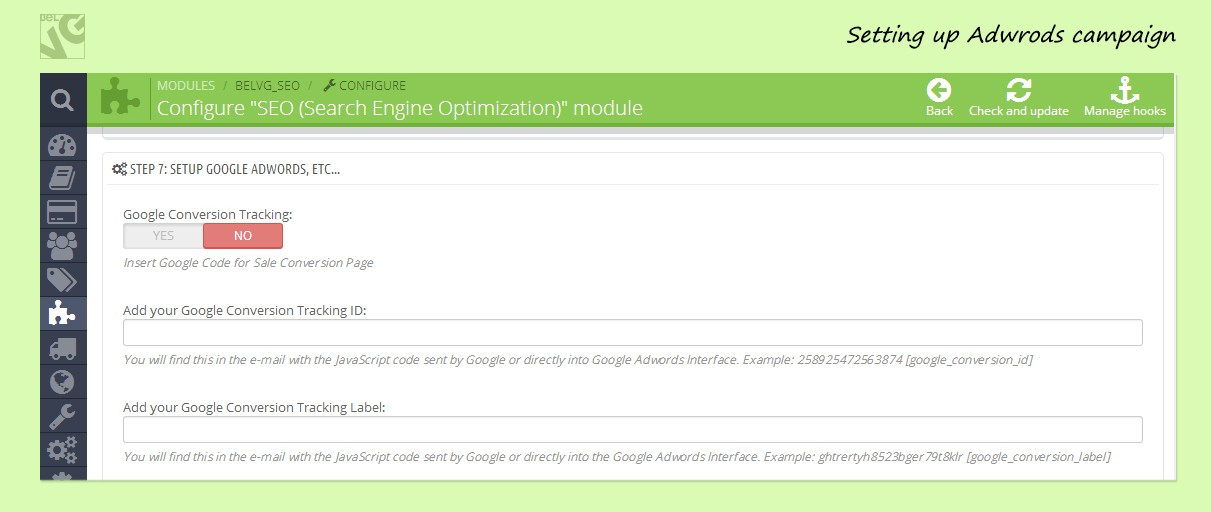
Task: Select NO for Google Conversion Tracking
Action: click(243, 236)
